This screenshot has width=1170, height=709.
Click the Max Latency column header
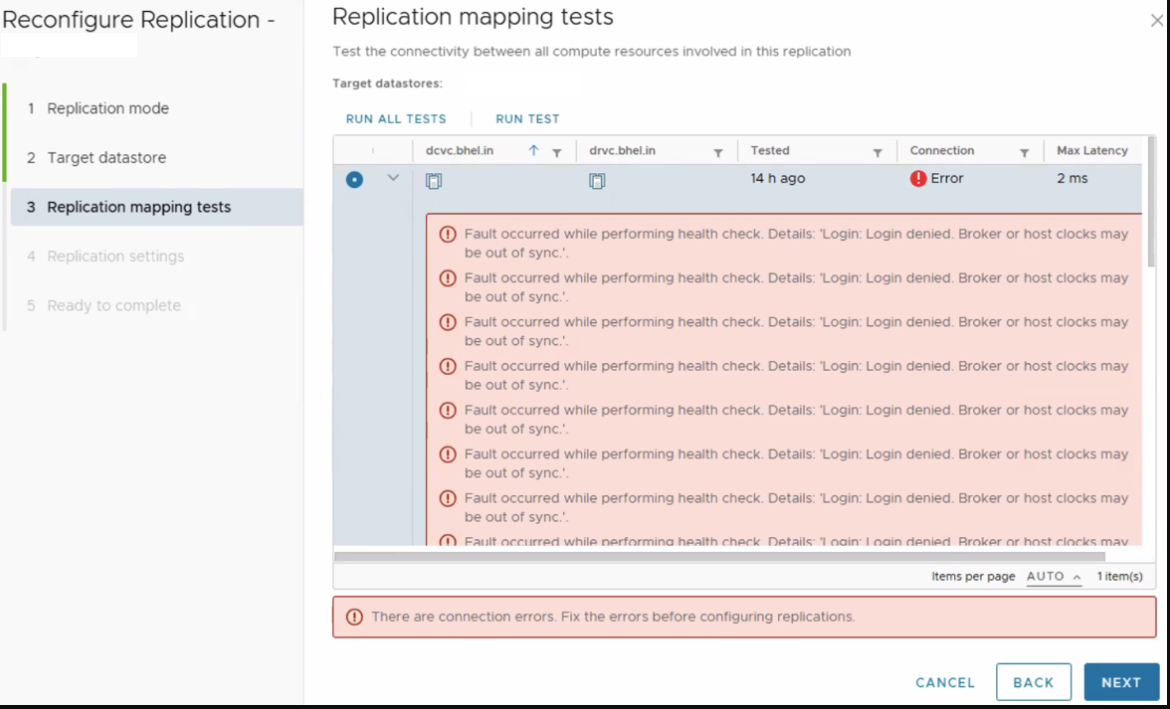pos(1092,151)
